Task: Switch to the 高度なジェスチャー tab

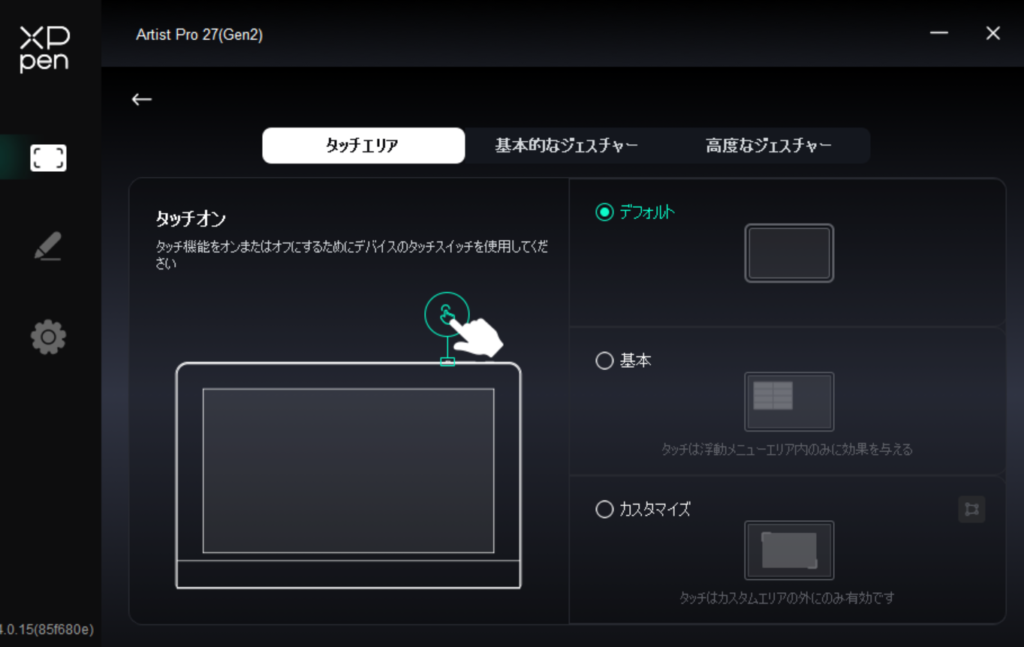Action: pyautogui.click(x=768, y=146)
